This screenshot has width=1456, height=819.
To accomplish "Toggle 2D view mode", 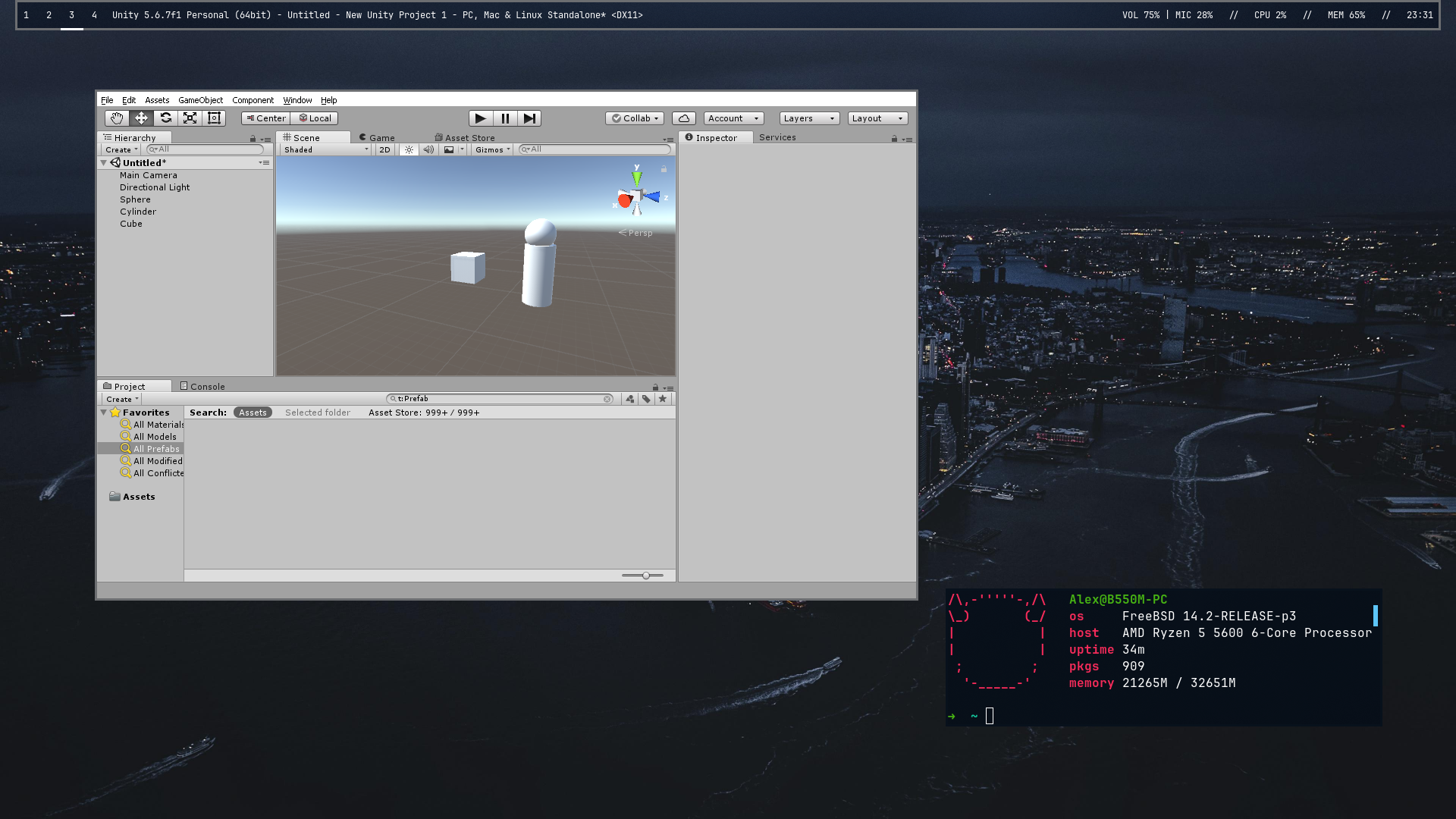I will click(384, 150).
